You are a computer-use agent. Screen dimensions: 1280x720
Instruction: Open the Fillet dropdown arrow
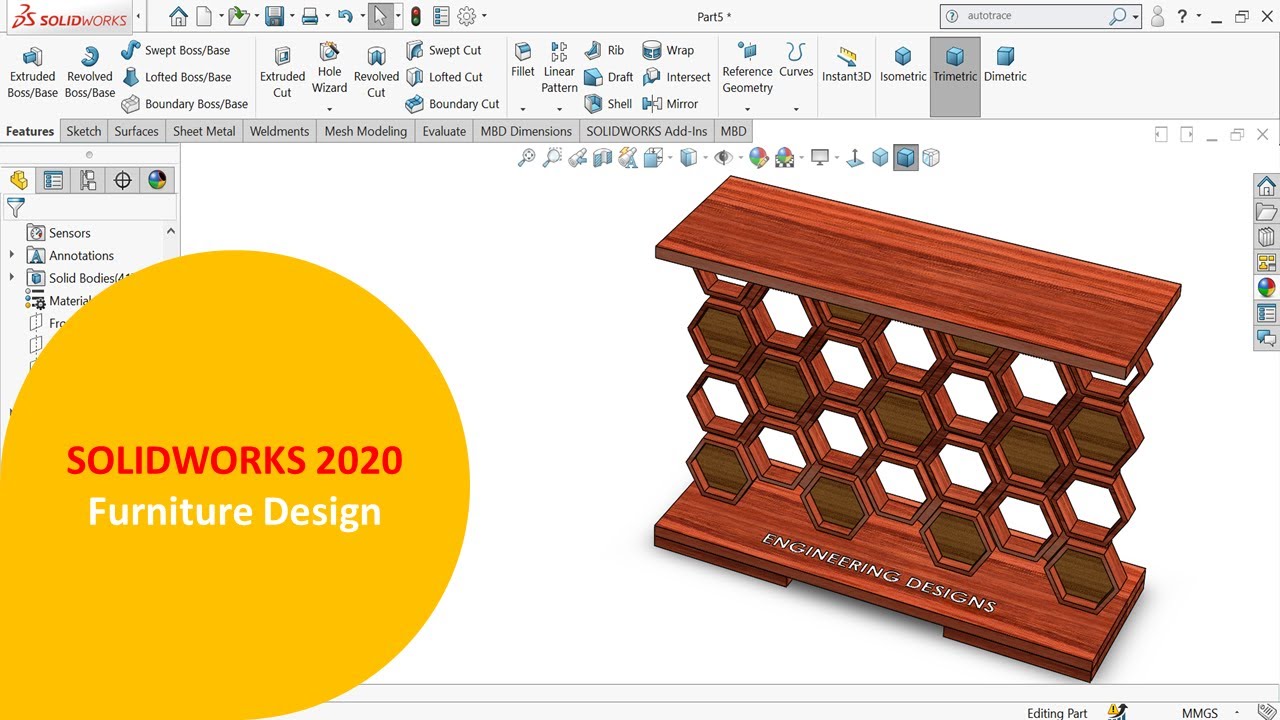tap(522, 108)
